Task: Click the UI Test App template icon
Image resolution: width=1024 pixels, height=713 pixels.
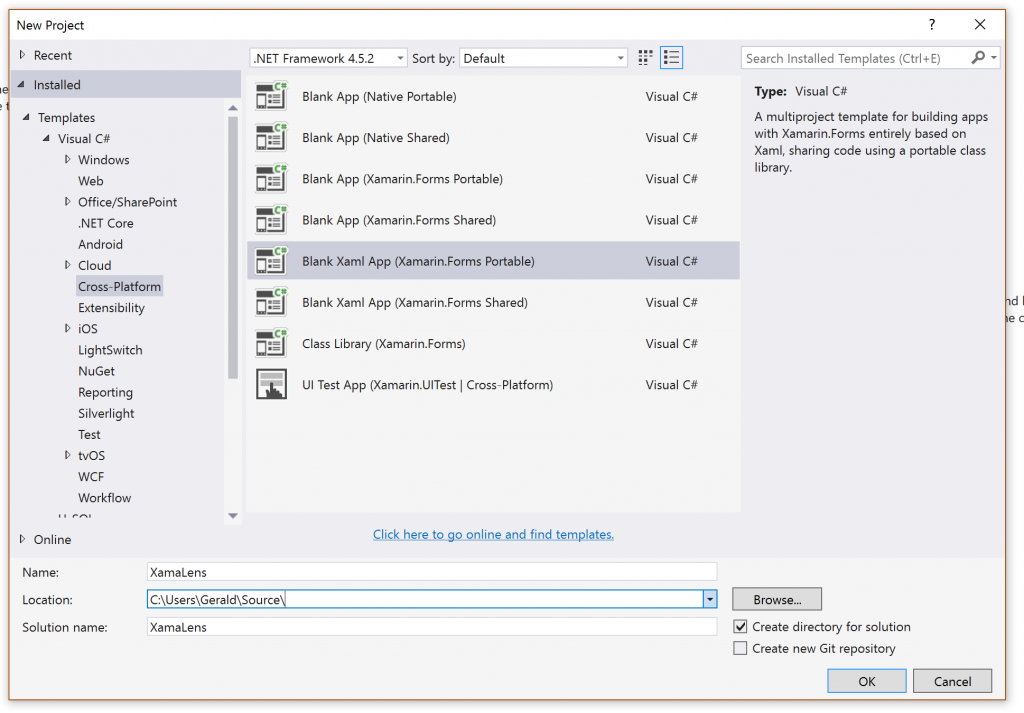Action: [x=271, y=385]
